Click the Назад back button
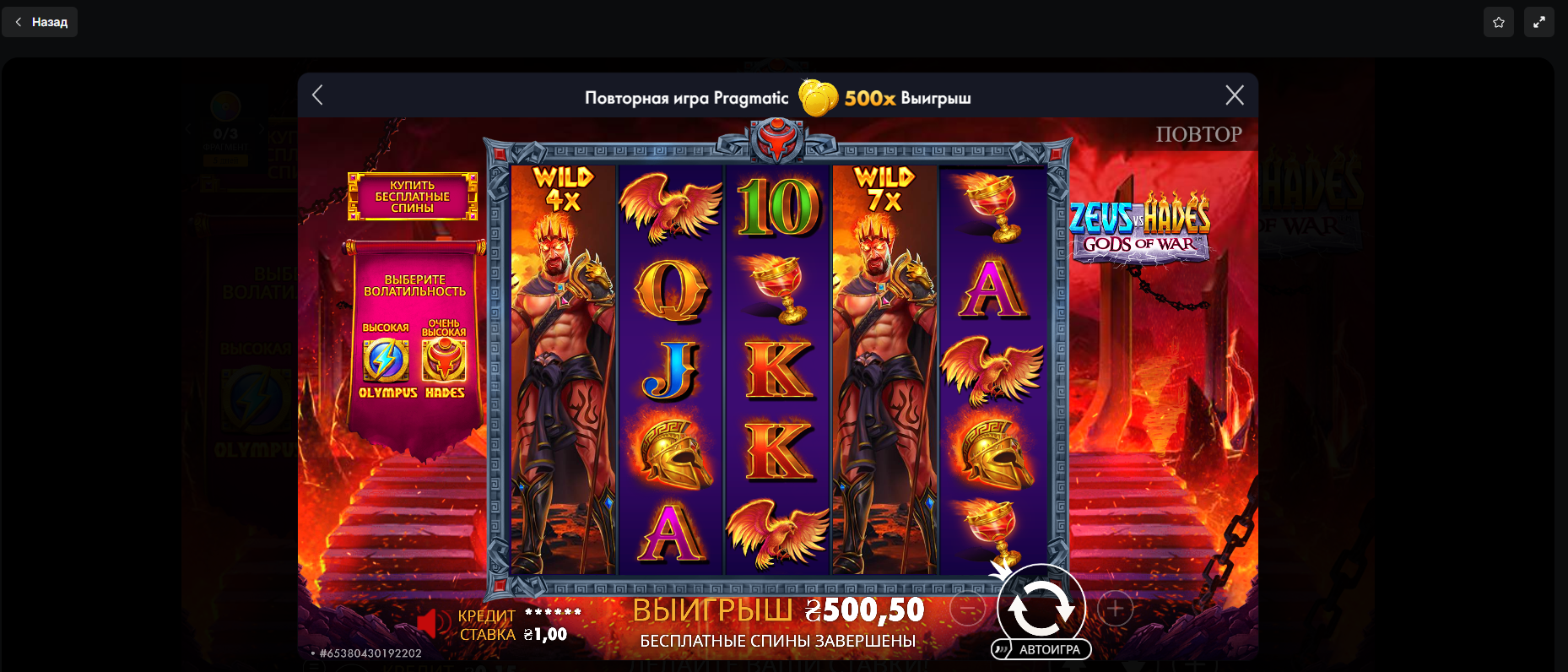Screen dimensions: 1568x672 pos(40,22)
